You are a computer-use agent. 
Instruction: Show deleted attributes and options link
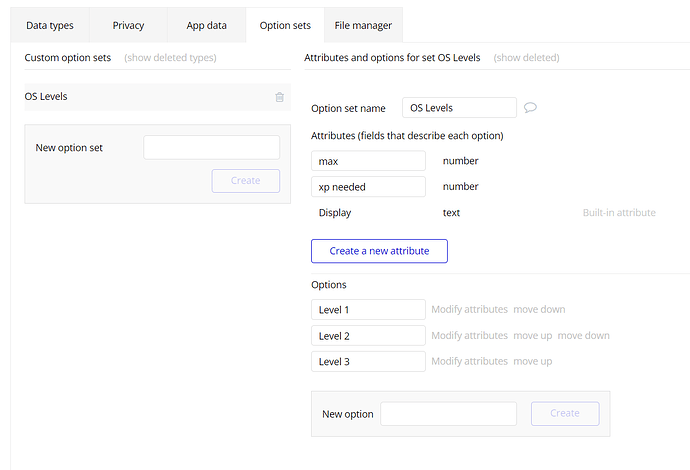tap(526, 58)
